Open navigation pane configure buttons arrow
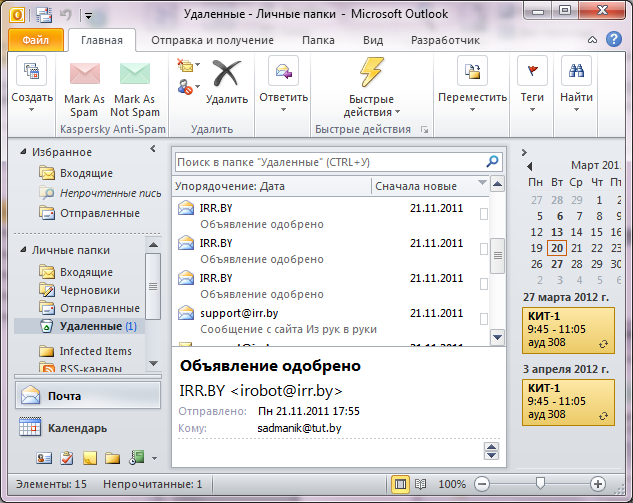The image size is (633, 503). pos(154,459)
